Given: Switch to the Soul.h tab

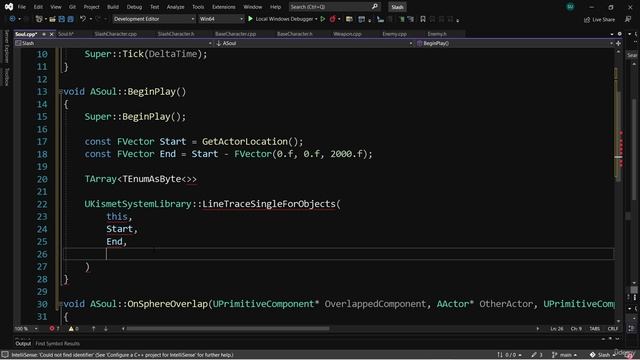Looking at the screenshot, I should point(65,34).
